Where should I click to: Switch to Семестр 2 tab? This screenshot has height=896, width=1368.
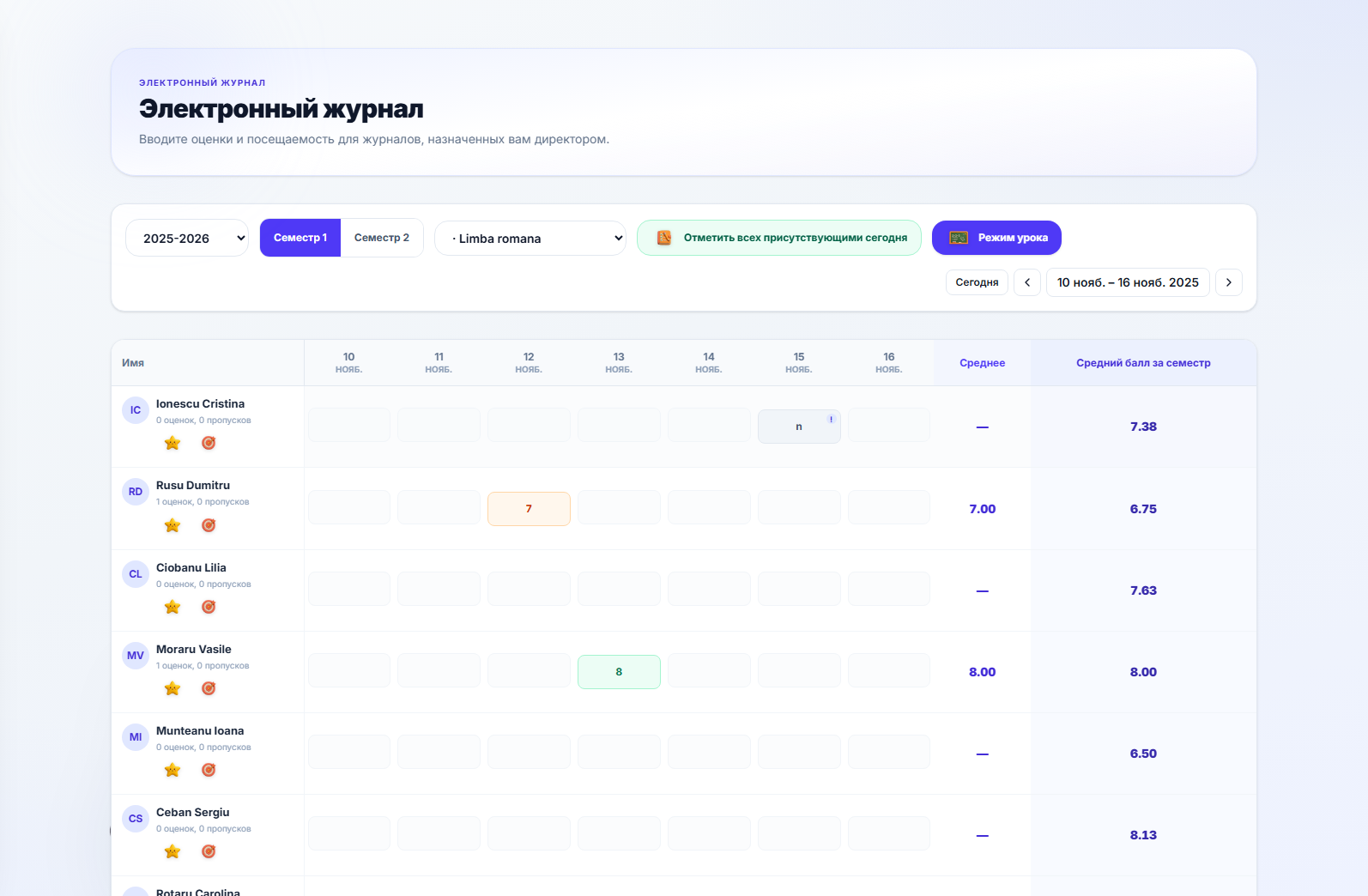[382, 238]
